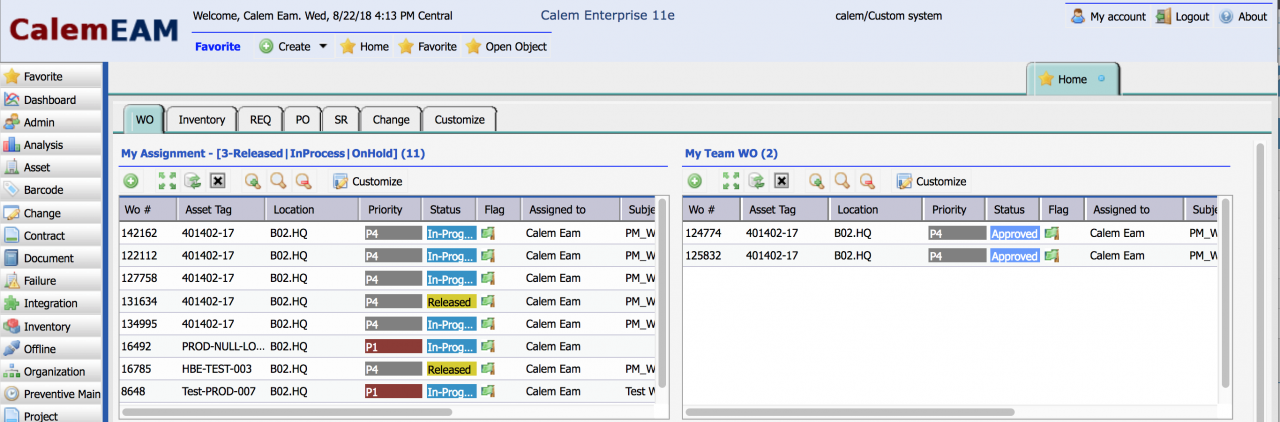
Task: Add new work order in My Team WO toolbar
Action: (x=695, y=181)
